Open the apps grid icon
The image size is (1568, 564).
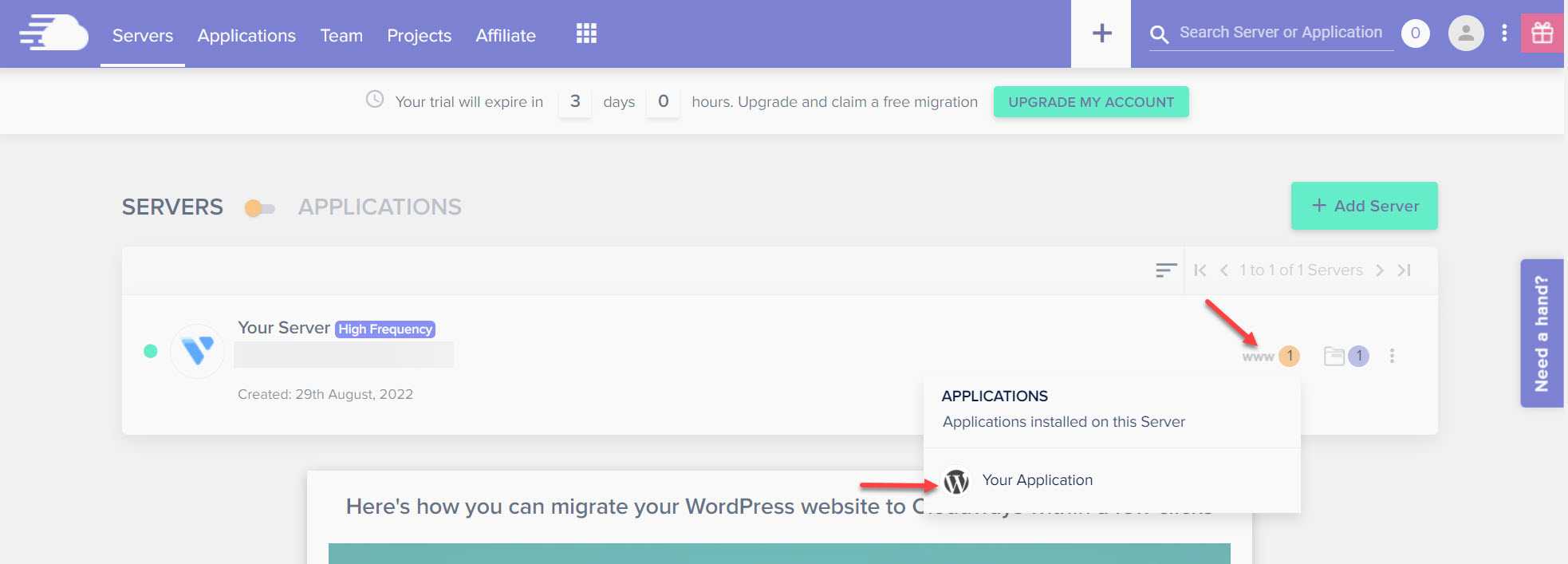click(586, 34)
